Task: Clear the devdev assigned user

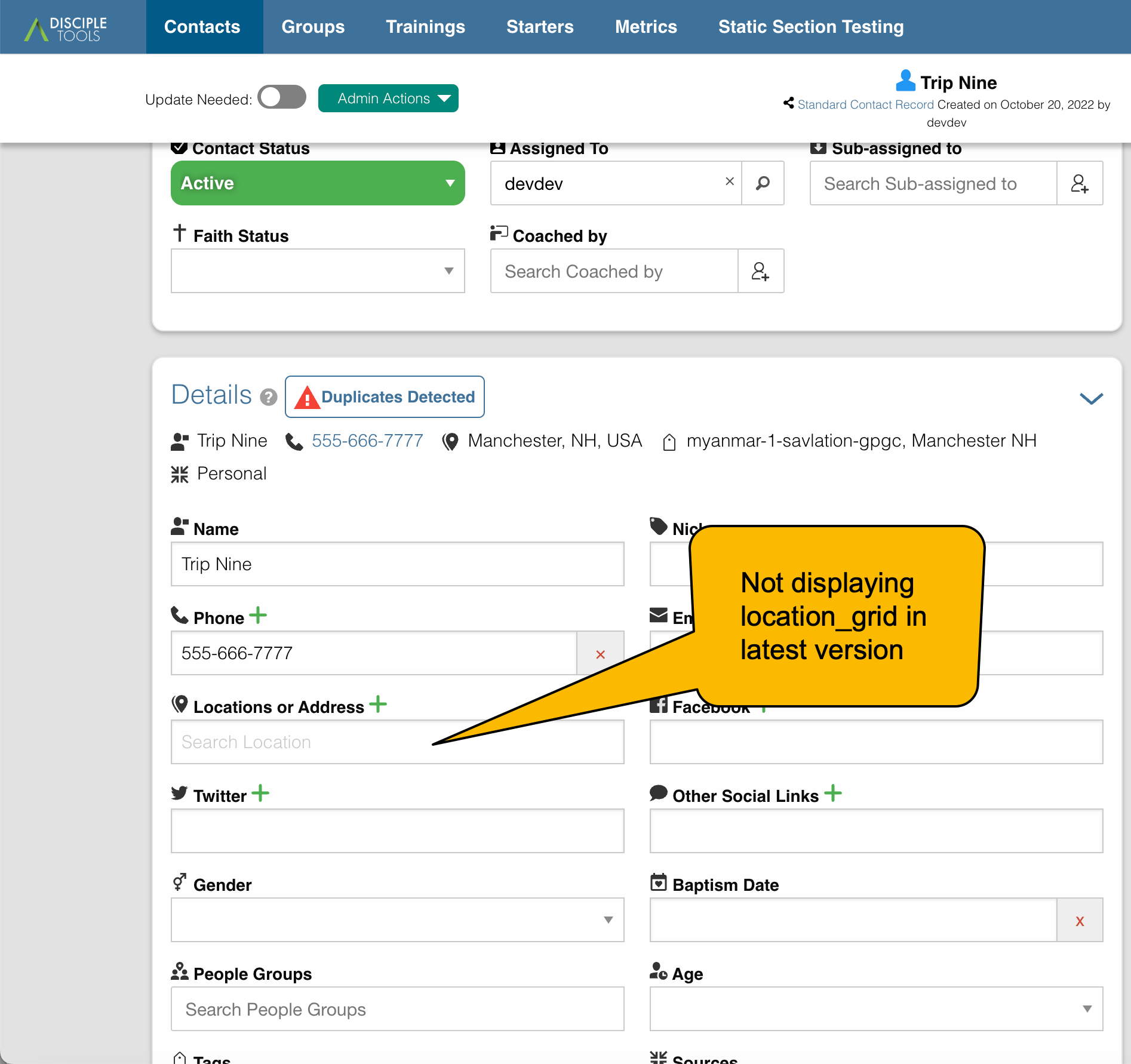Action: point(729,182)
